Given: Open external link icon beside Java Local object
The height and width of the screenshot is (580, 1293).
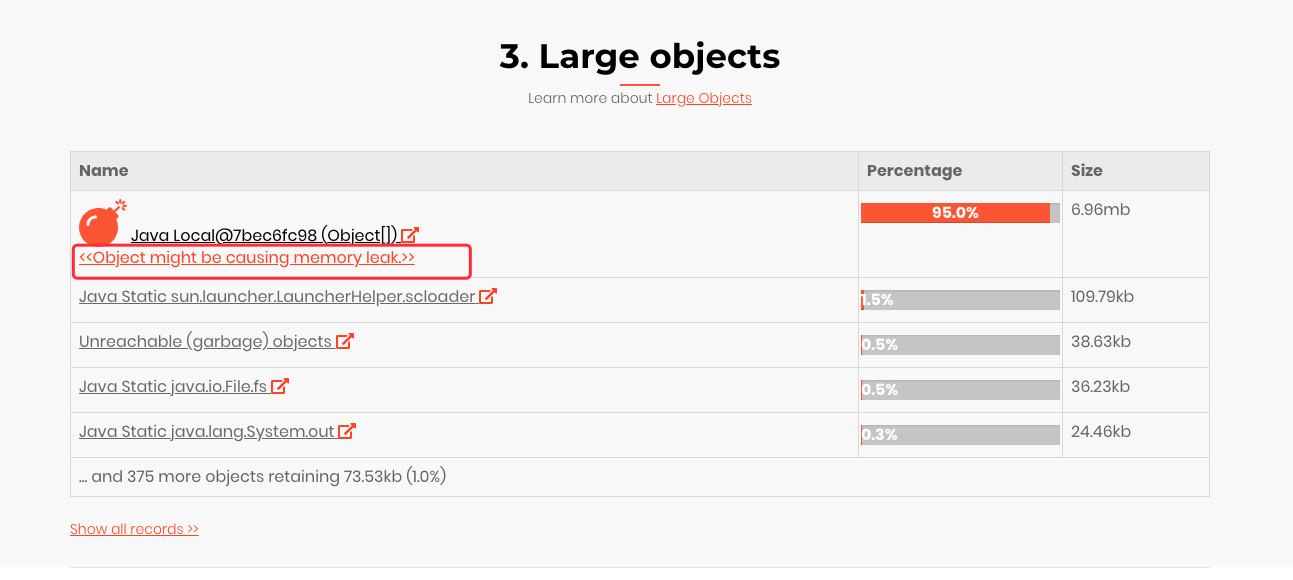Looking at the screenshot, I should [410, 236].
